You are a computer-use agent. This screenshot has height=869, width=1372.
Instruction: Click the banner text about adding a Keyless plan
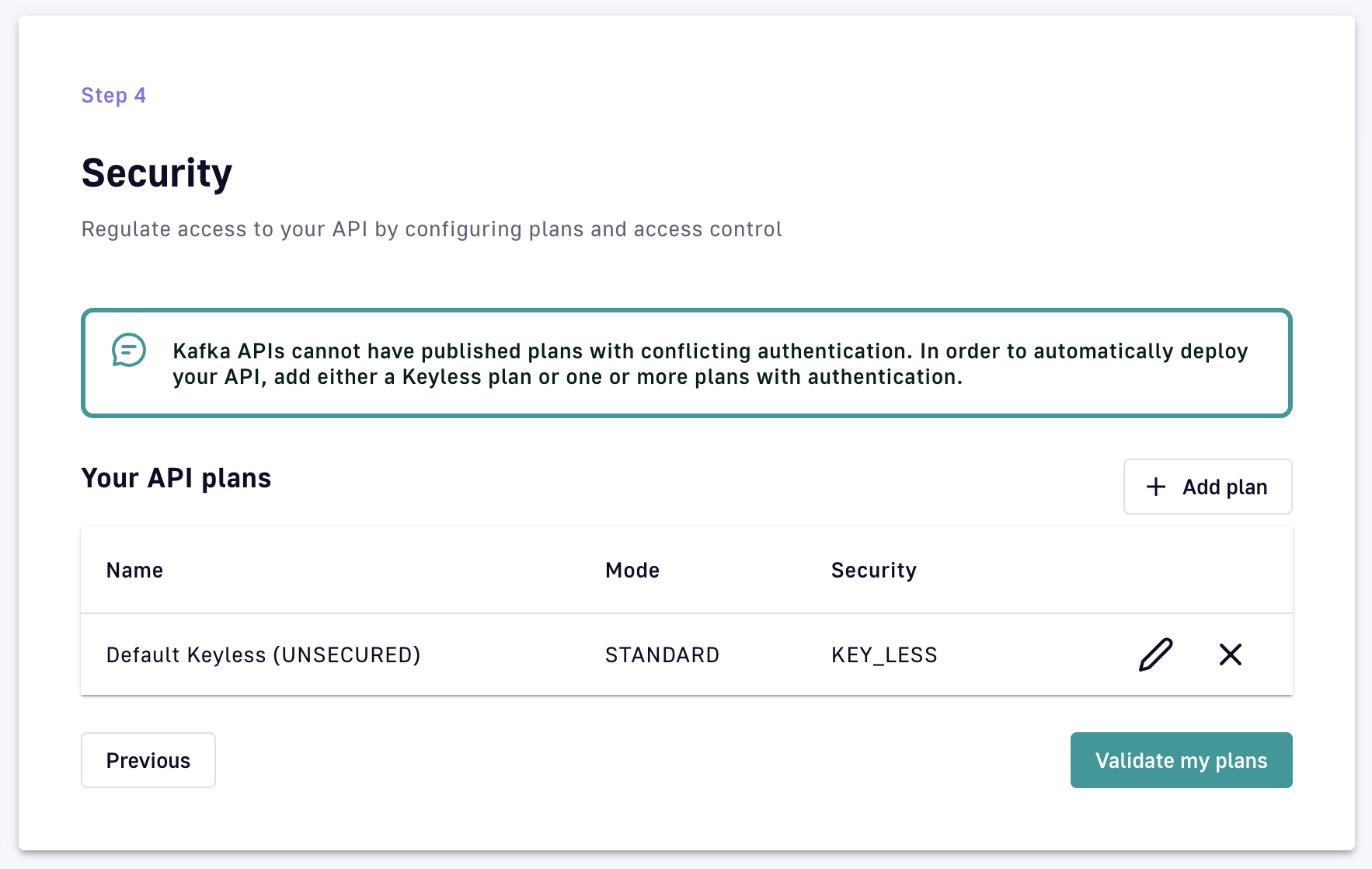pos(567,377)
